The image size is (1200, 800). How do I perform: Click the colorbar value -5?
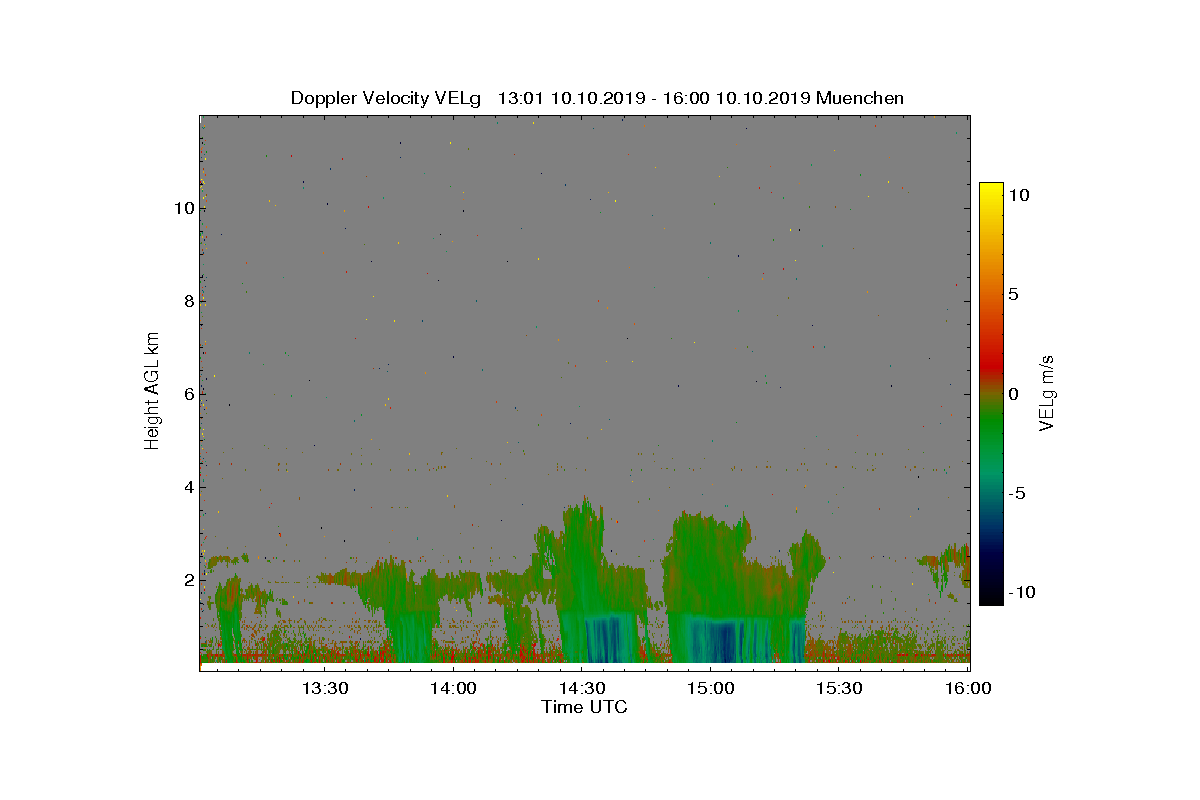(1016, 493)
